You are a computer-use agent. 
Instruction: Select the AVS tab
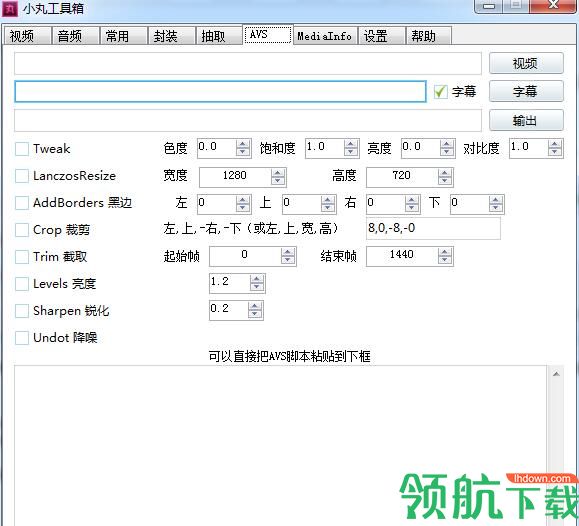[268, 35]
